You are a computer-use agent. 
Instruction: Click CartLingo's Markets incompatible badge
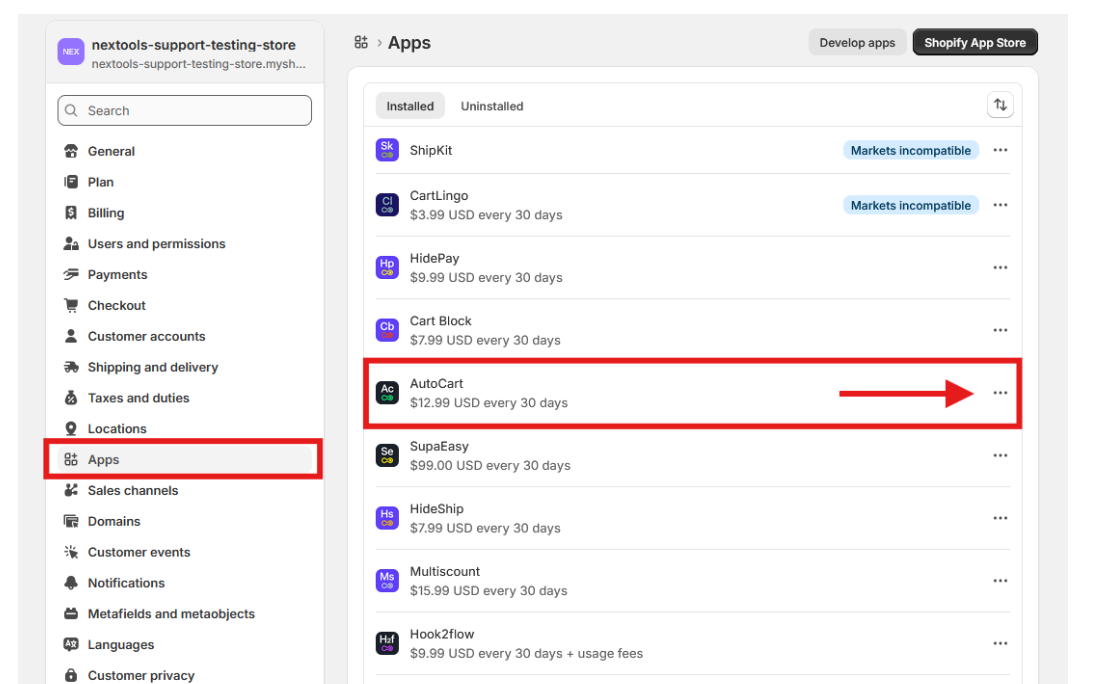pyautogui.click(x=910, y=205)
